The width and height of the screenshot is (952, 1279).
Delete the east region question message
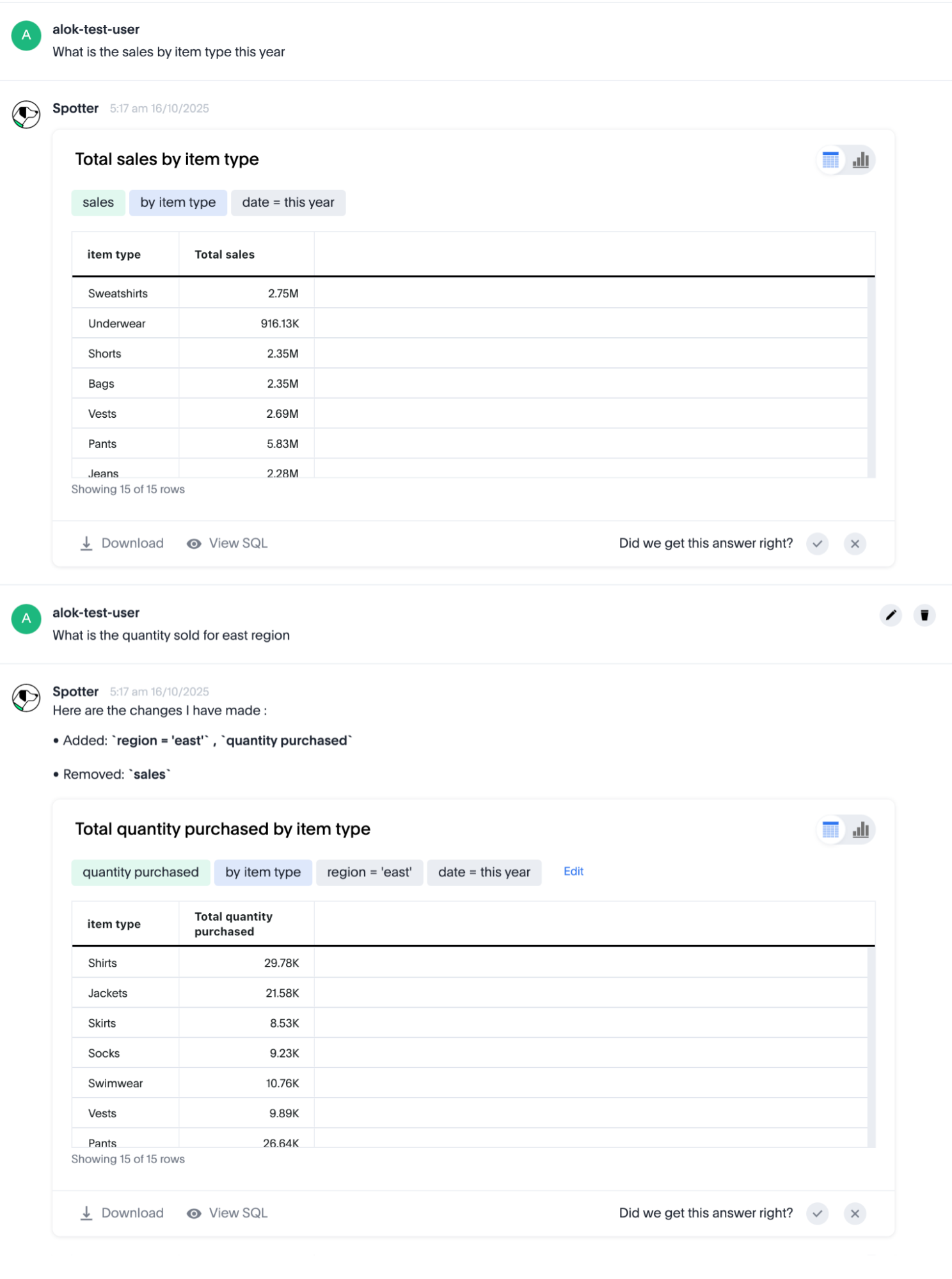(x=924, y=616)
